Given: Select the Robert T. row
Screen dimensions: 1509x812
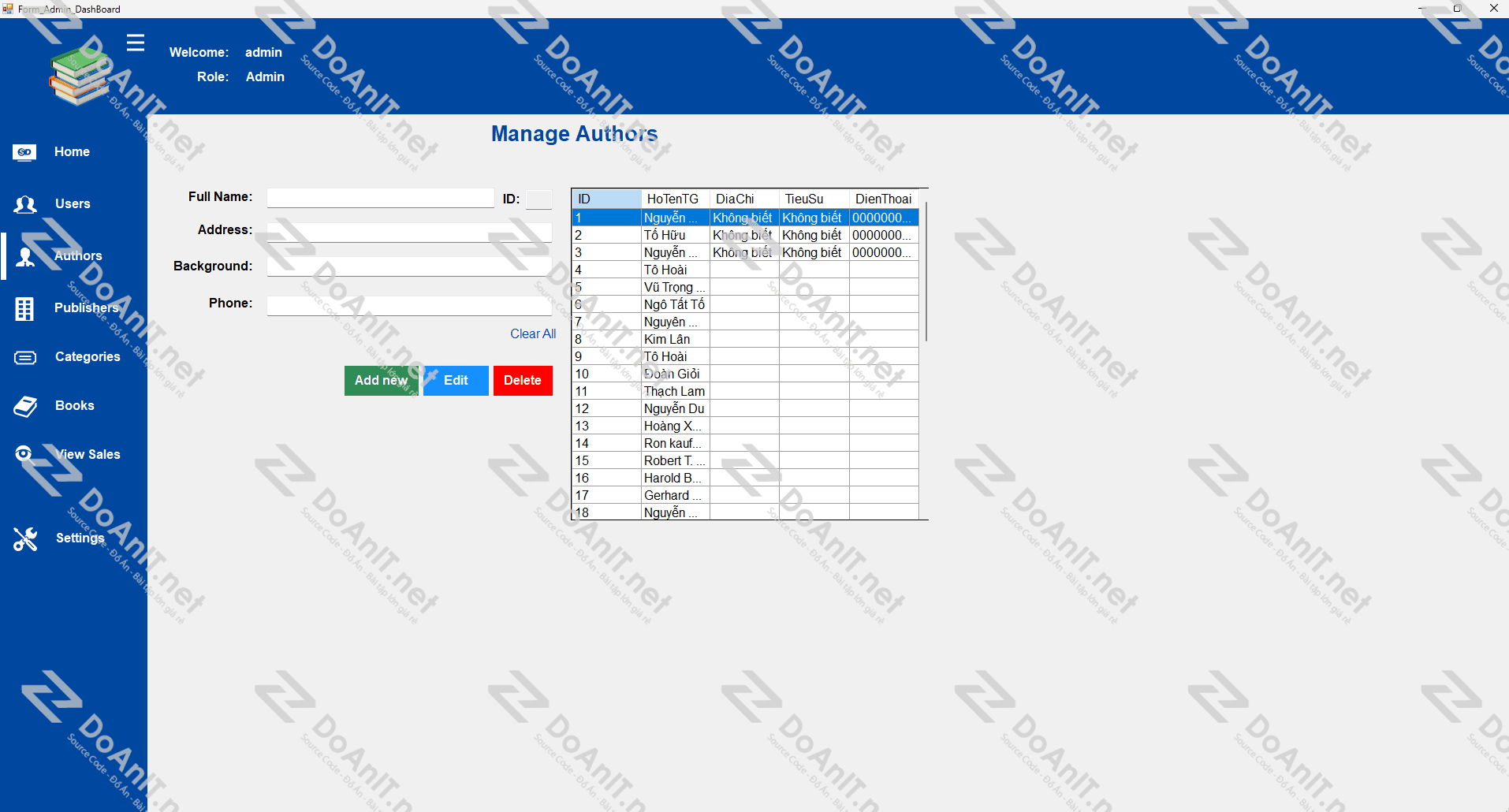Looking at the screenshot, I should 745,460.
